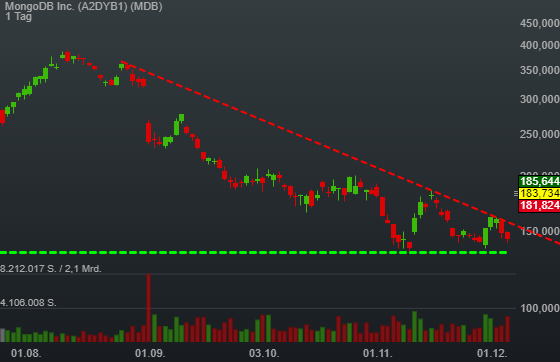Select the red 181,824 price tag

[539, 205]
